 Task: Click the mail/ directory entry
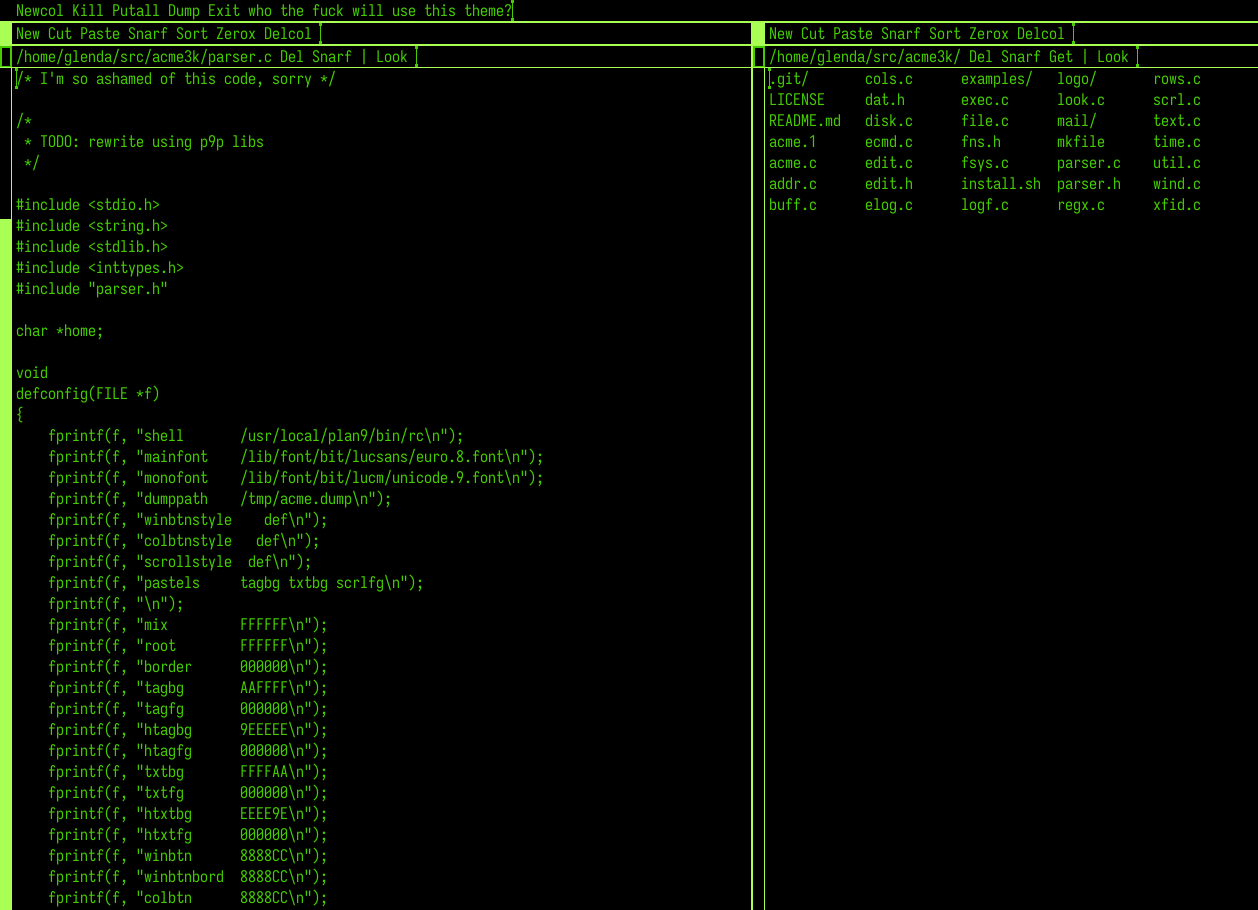coord(1077,121)
